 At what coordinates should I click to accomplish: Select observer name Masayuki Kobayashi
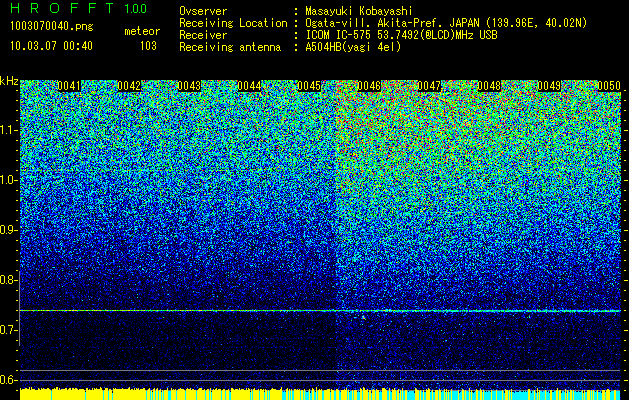[359, 11]
